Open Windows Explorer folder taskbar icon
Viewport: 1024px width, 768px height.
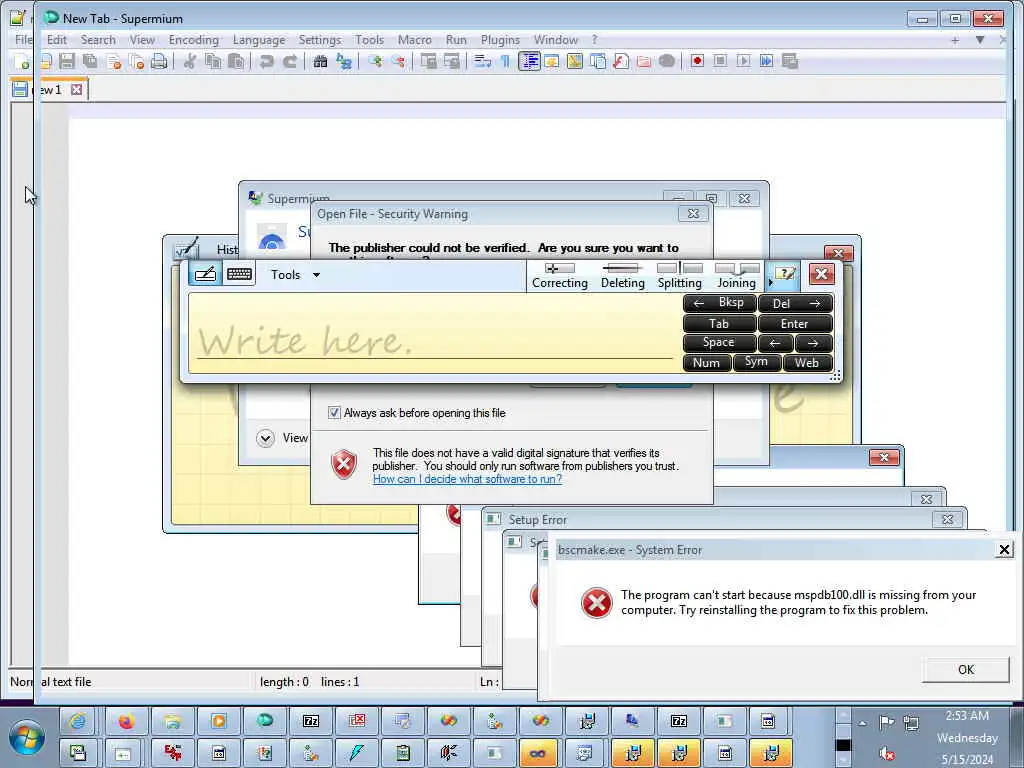click(x=172, y=721)
